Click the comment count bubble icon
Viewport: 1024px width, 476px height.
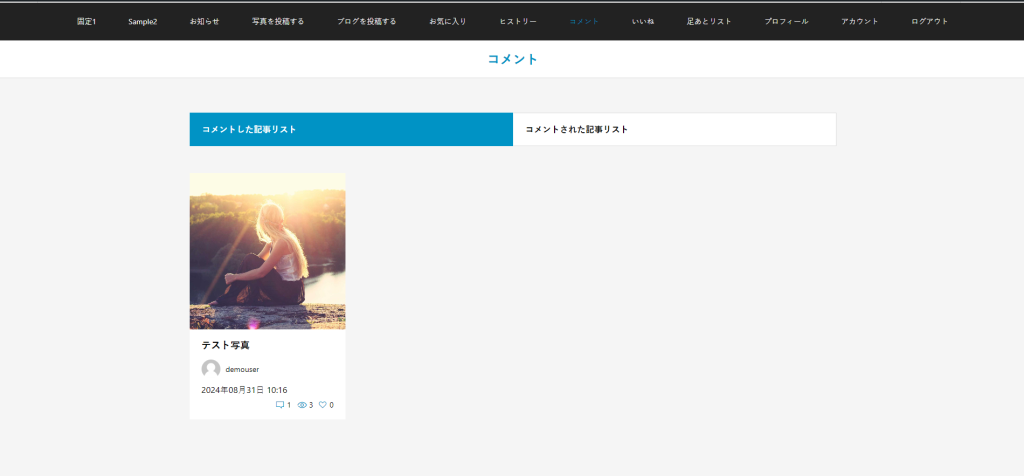pyautogui.click(x=280, y=405)
